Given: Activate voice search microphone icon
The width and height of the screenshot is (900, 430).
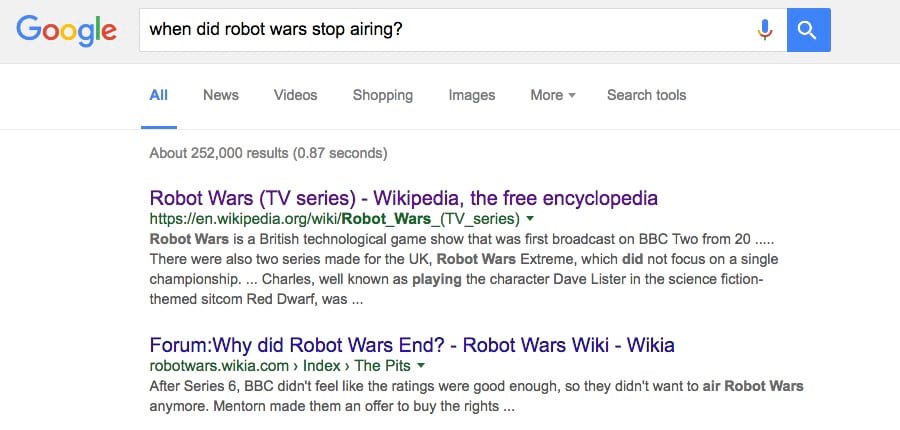Looking at the screenshot, I should pyautogui.click(x=764, y=30).
